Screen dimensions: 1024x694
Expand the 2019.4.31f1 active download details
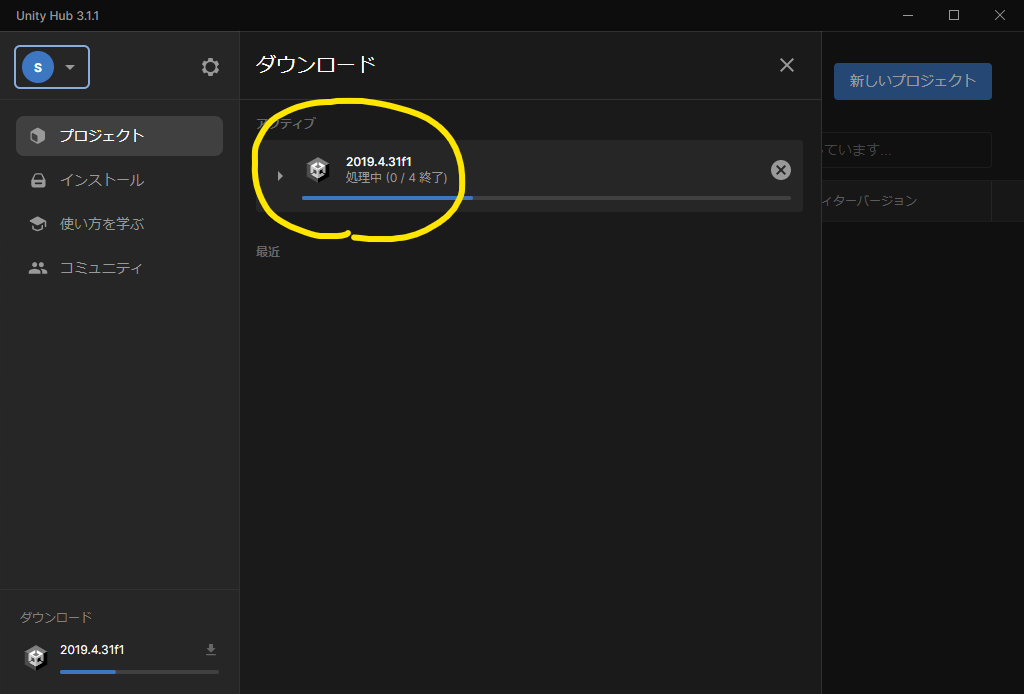(x=280, y=176)
